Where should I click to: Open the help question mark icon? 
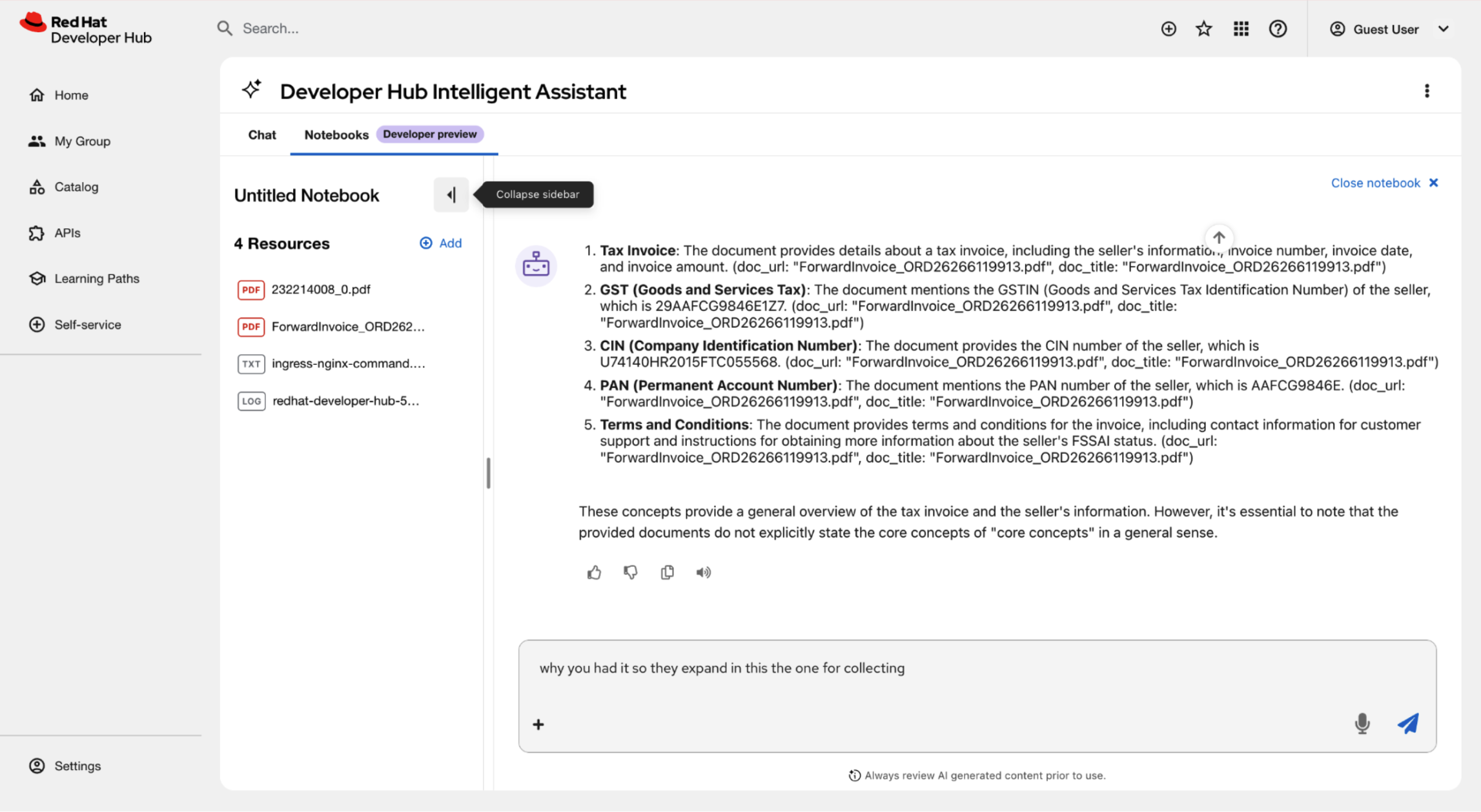(x=1278, y=29)
